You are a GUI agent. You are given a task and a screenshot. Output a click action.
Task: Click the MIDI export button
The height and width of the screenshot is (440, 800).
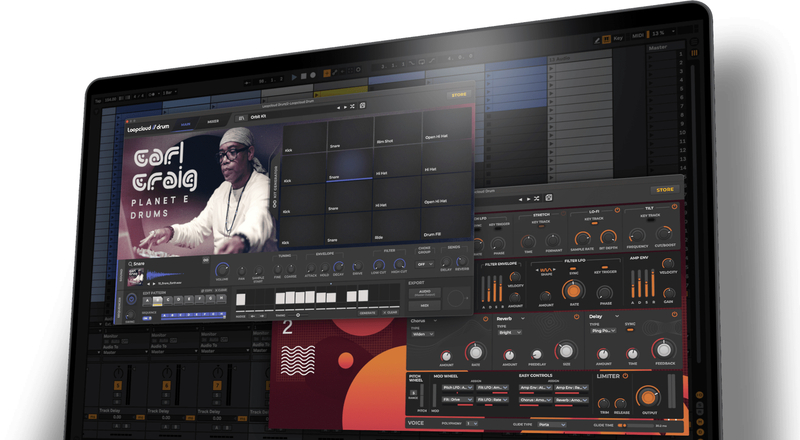424,305
